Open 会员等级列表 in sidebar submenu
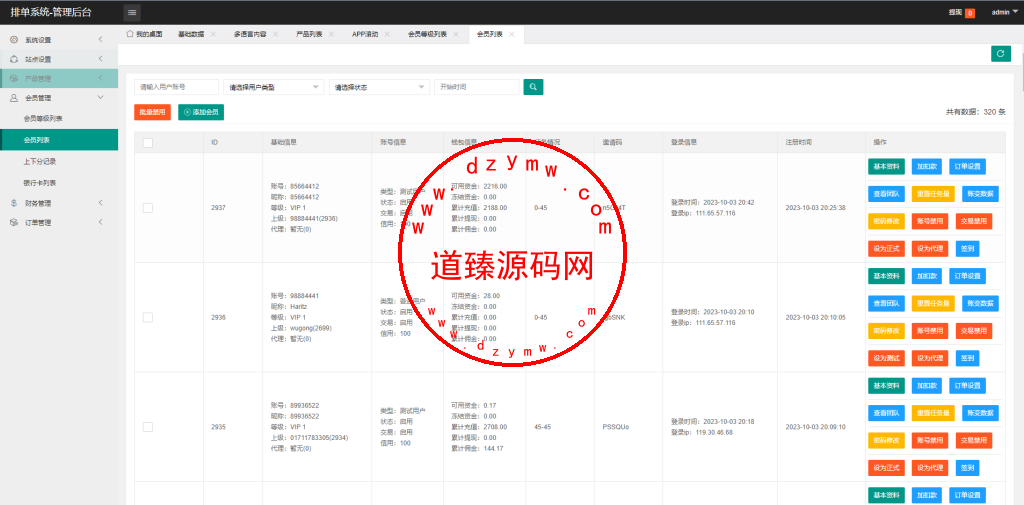Viewport: 1024px width, 505px height. [x=59, y=119]
